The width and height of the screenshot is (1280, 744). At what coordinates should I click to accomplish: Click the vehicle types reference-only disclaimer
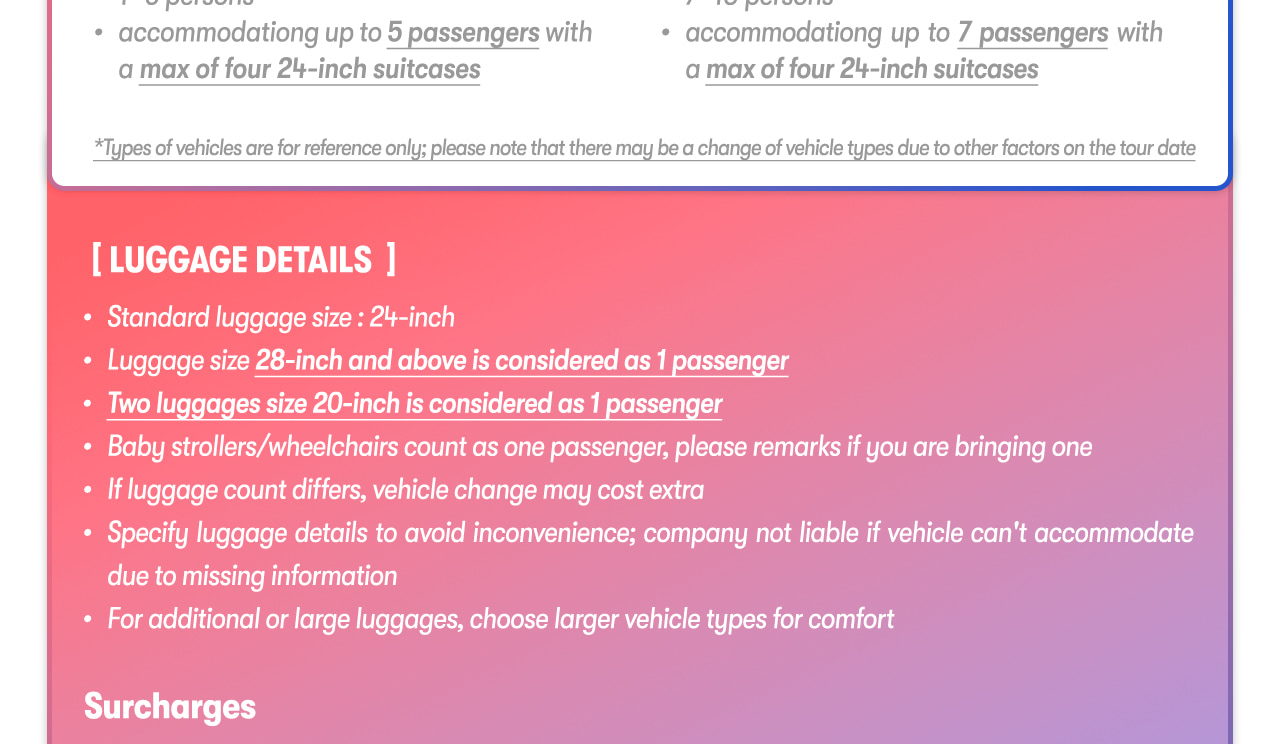[x=644, y=148]
